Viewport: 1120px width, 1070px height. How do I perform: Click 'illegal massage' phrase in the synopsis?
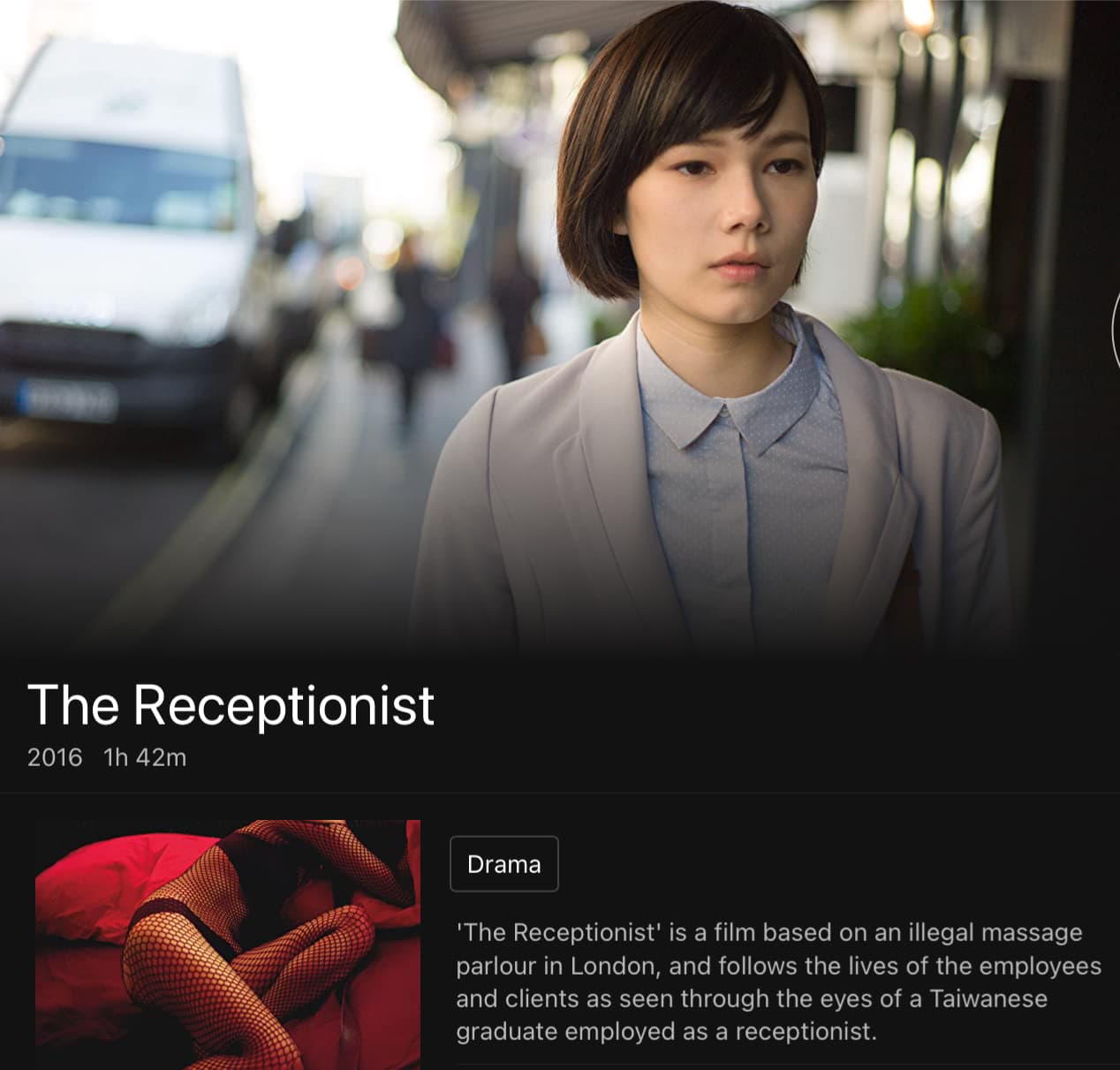click(995, 932)
